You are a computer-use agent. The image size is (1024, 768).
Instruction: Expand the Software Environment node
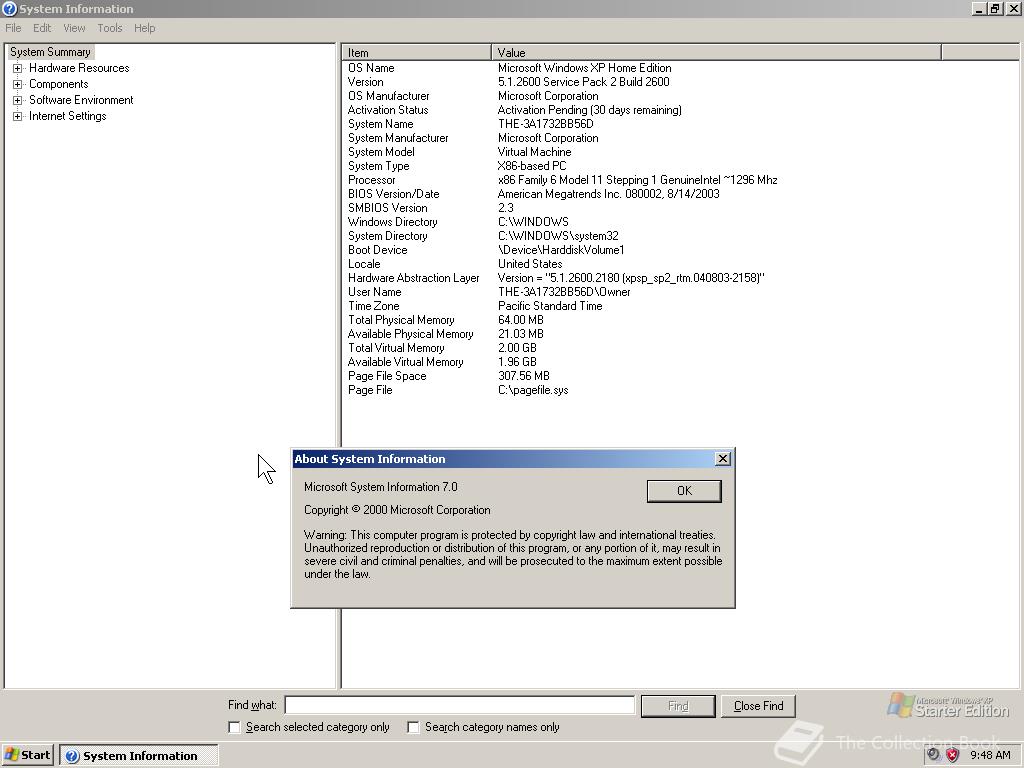pyautogui.click(x=18, y=100)
